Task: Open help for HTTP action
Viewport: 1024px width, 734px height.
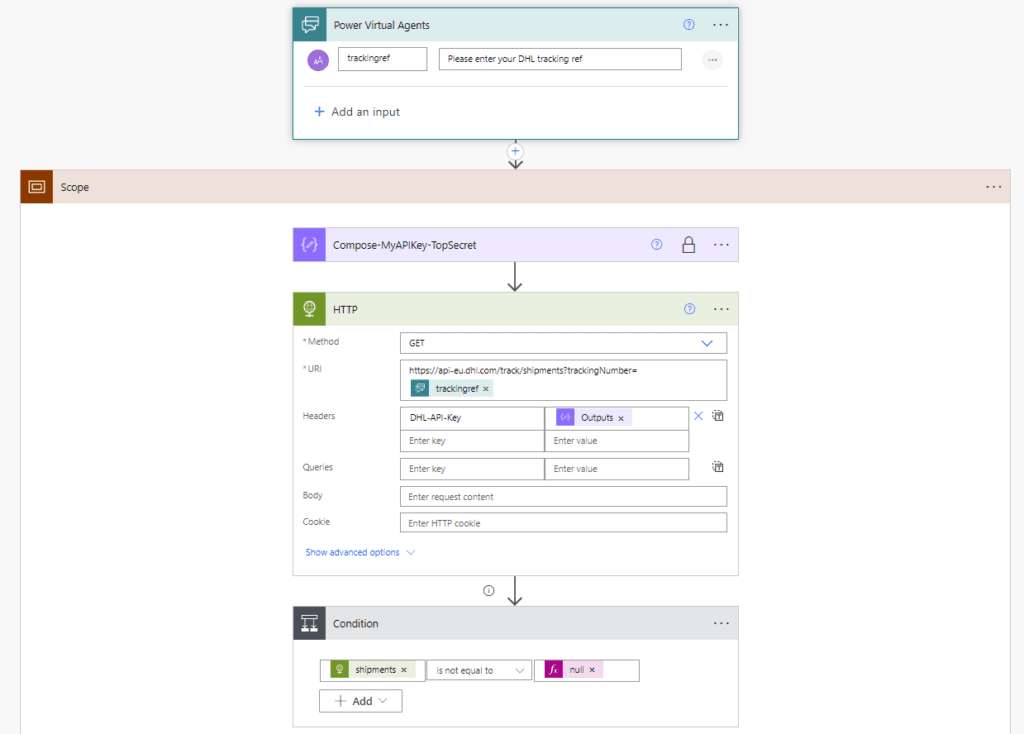Action: coord(689,309)
